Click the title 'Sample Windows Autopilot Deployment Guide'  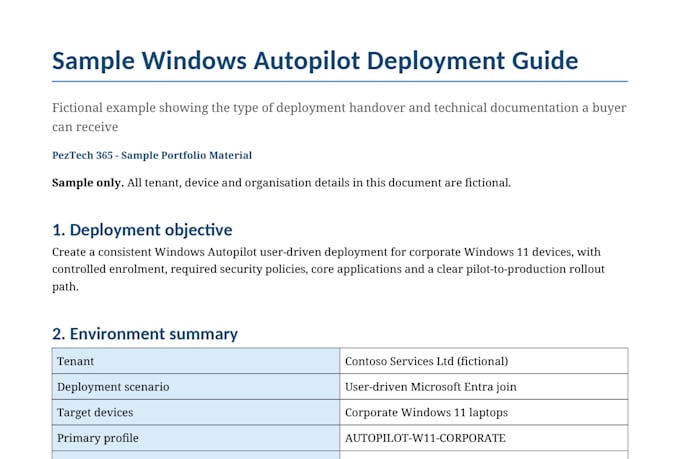point(315,61)
